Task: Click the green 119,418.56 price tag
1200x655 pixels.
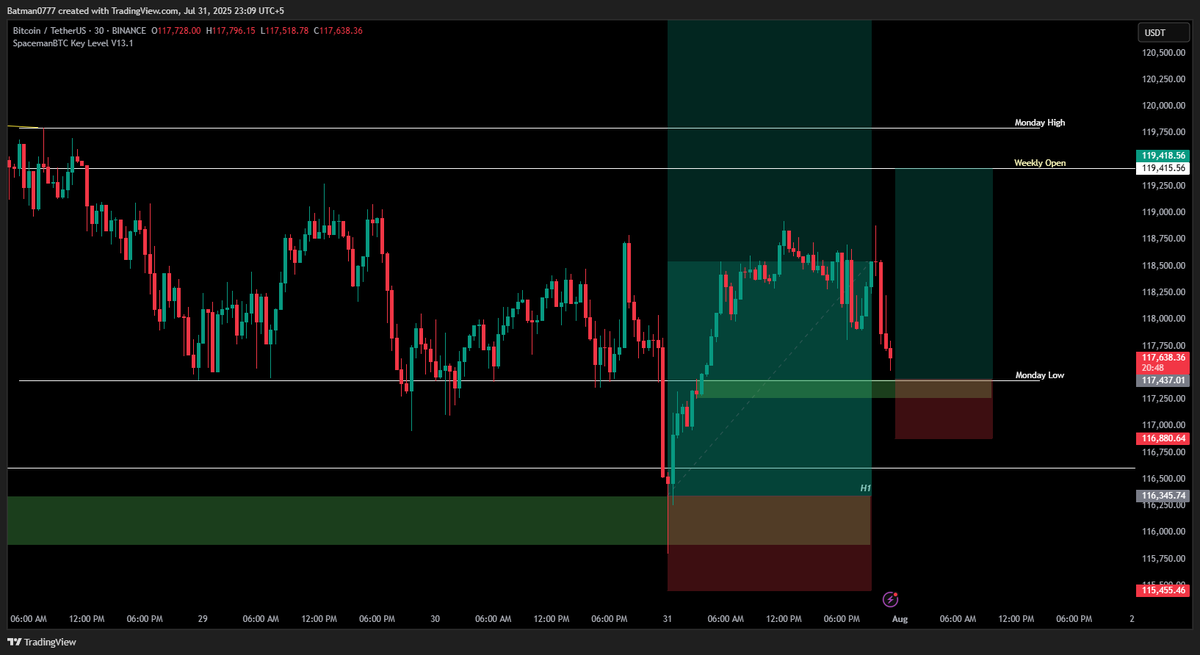Action: coord(1162,156)
